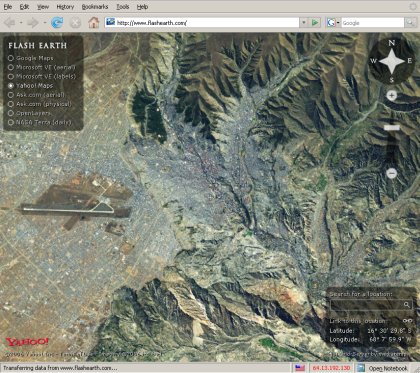Image resolution: width=420 pixels, height=373 pixels.
Task: Reload the Flash Earth page
Action: (57, 23)
